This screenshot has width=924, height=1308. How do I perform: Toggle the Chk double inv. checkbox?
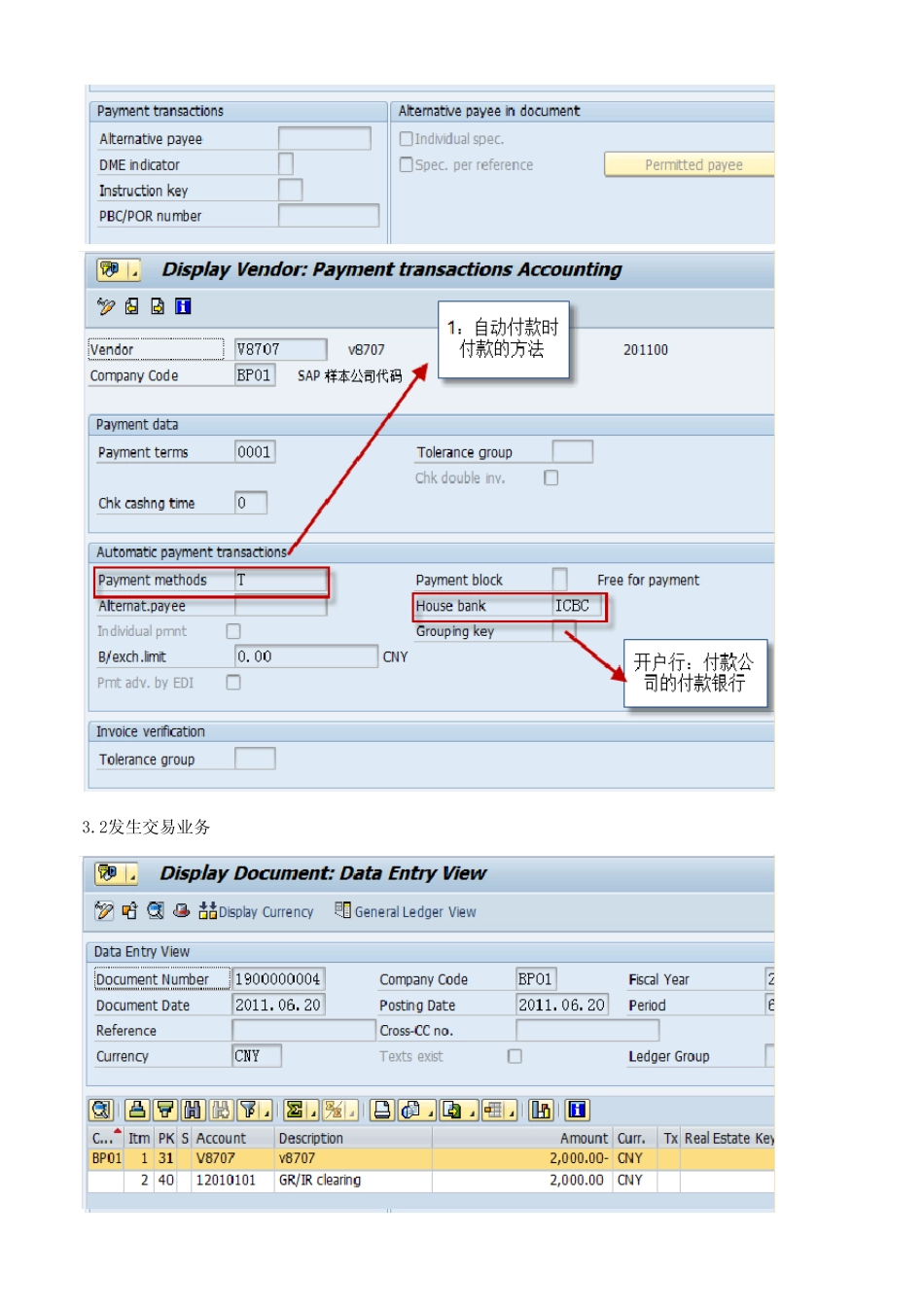551,477
